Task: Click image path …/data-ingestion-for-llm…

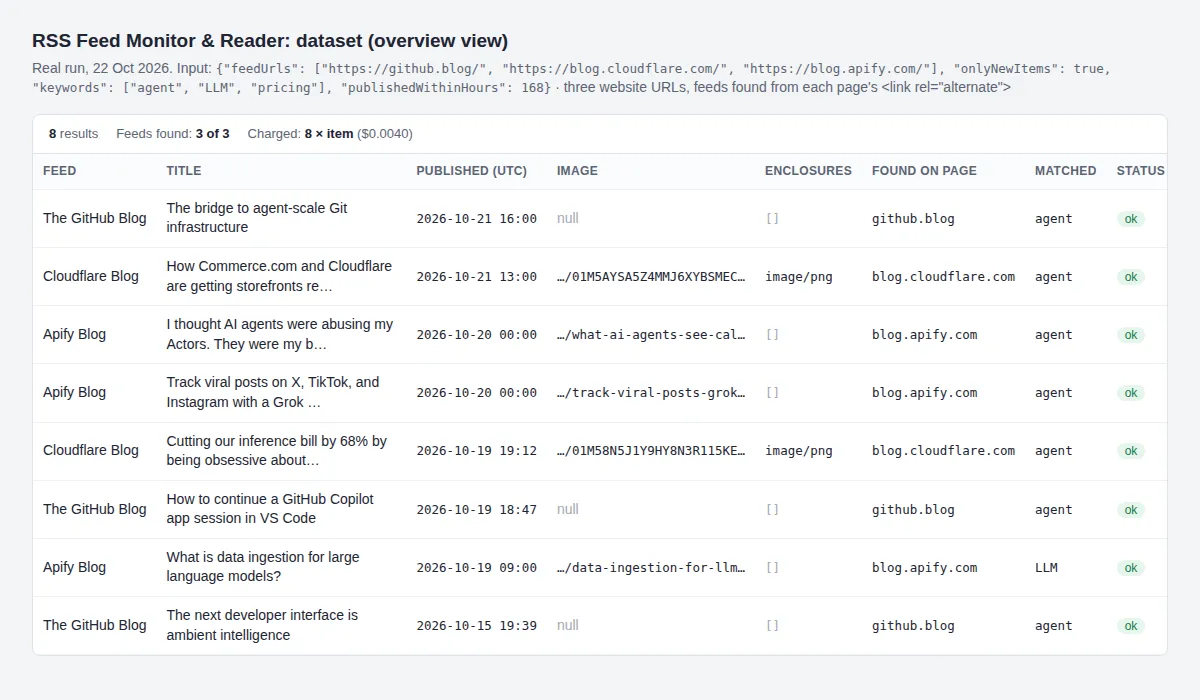Action: pyautogui.click(x=651, y=568)
